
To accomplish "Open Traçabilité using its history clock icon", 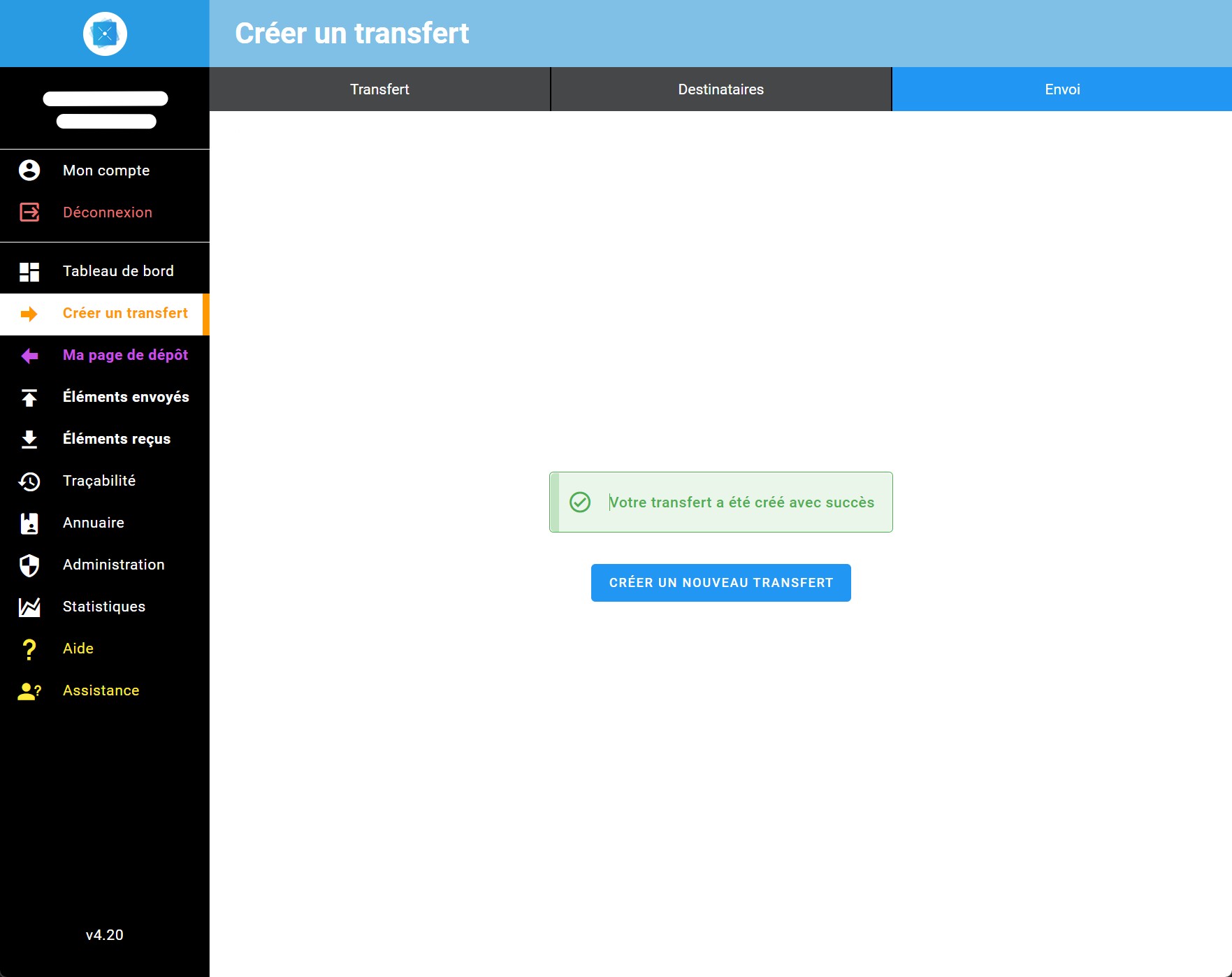I will pyautogui.click(x=29, y=481).
